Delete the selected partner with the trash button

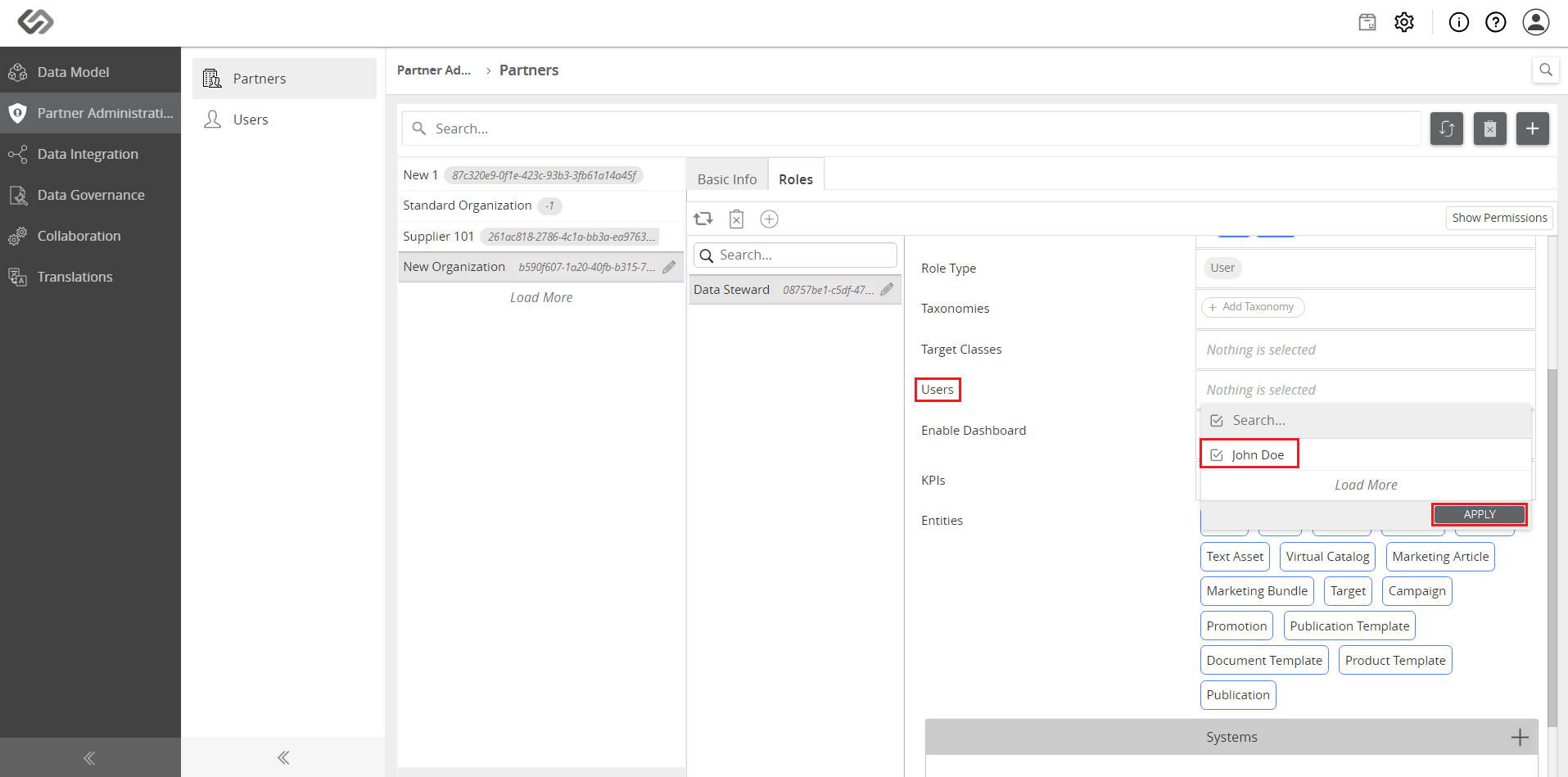(1490, 129)
